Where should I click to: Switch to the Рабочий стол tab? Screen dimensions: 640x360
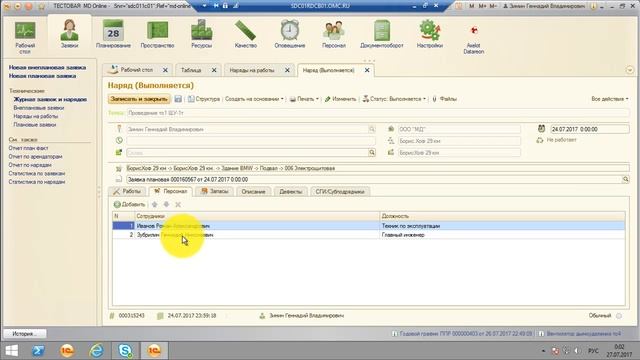click(x=136, y=70)
